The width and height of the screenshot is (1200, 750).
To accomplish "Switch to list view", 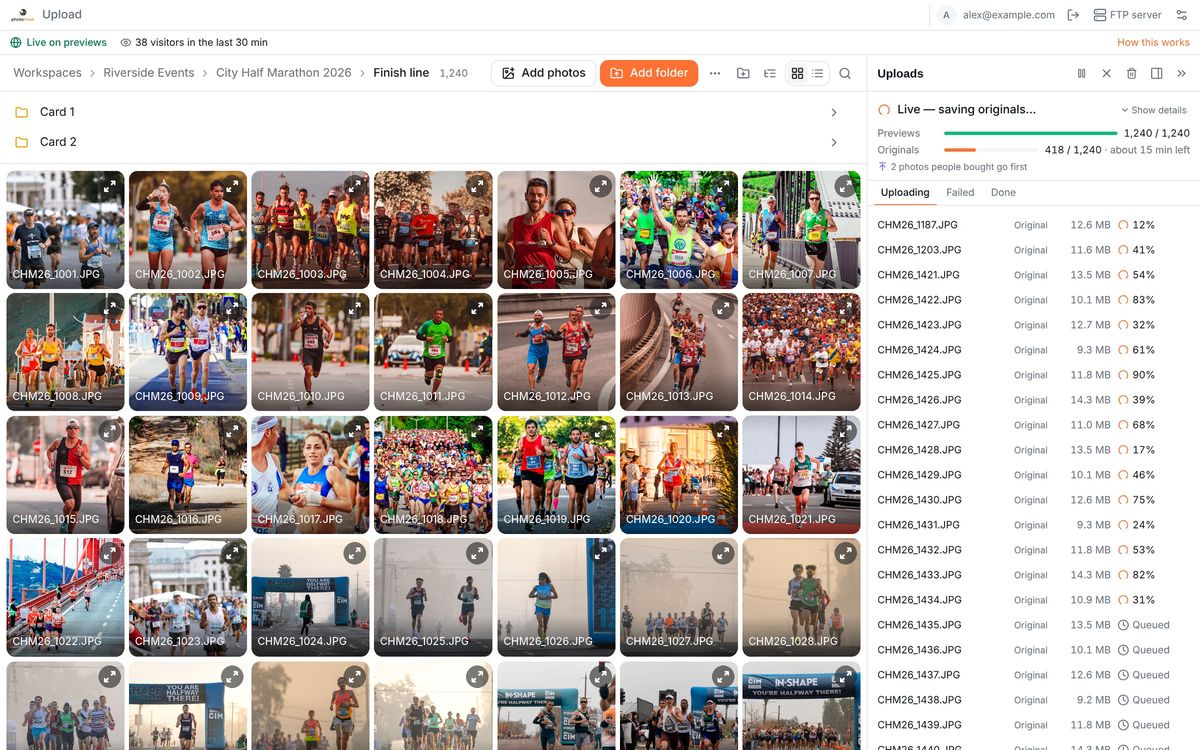I will [818, 73].
